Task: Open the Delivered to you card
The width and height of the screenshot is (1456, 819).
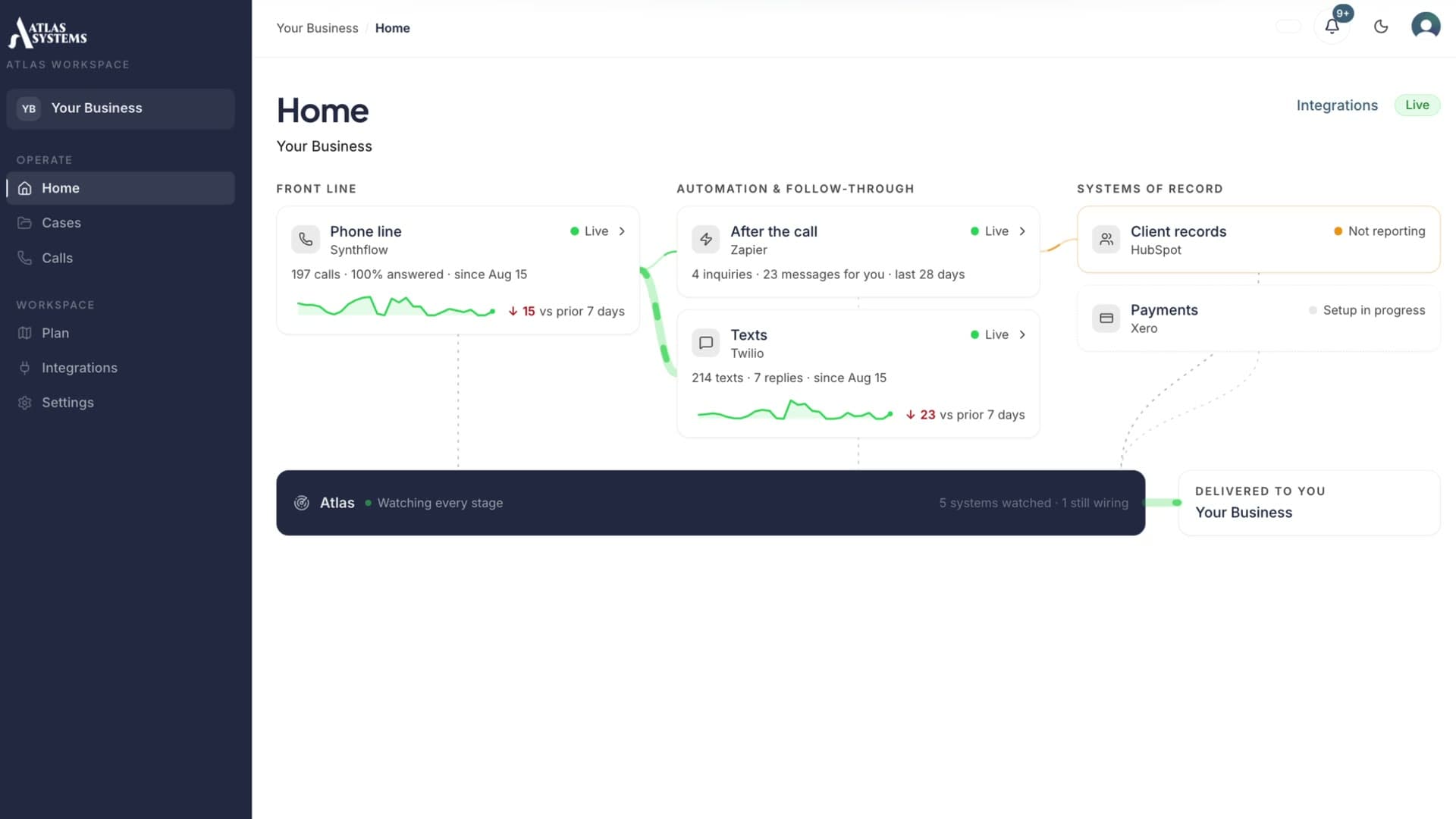Action: [x=1309, y=503]
